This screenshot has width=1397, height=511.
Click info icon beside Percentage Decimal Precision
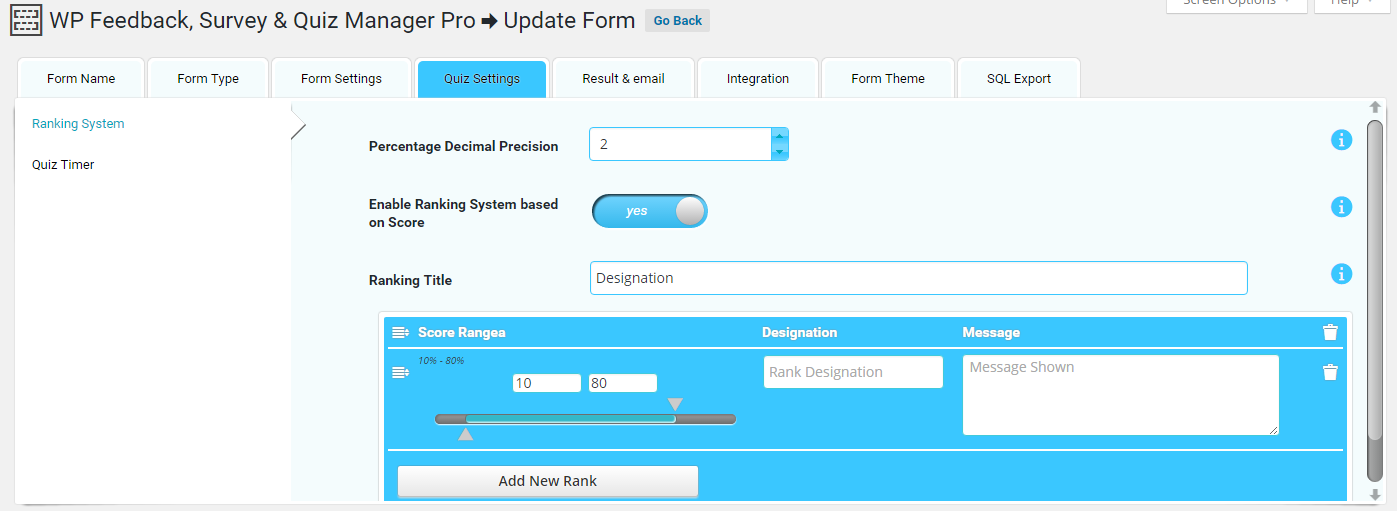click(x=1341, y=141)
